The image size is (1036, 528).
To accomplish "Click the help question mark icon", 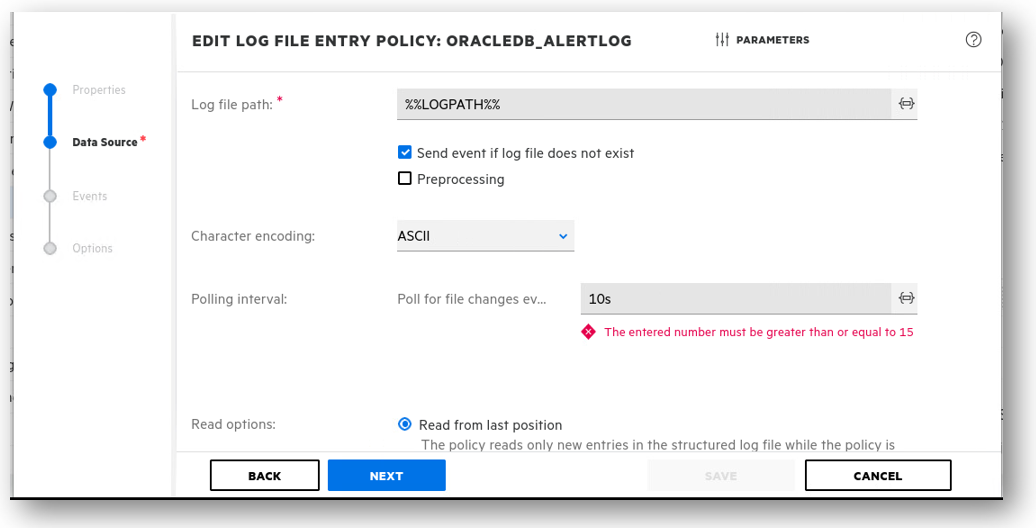I will pyautogui.click(x=973, y=40).
